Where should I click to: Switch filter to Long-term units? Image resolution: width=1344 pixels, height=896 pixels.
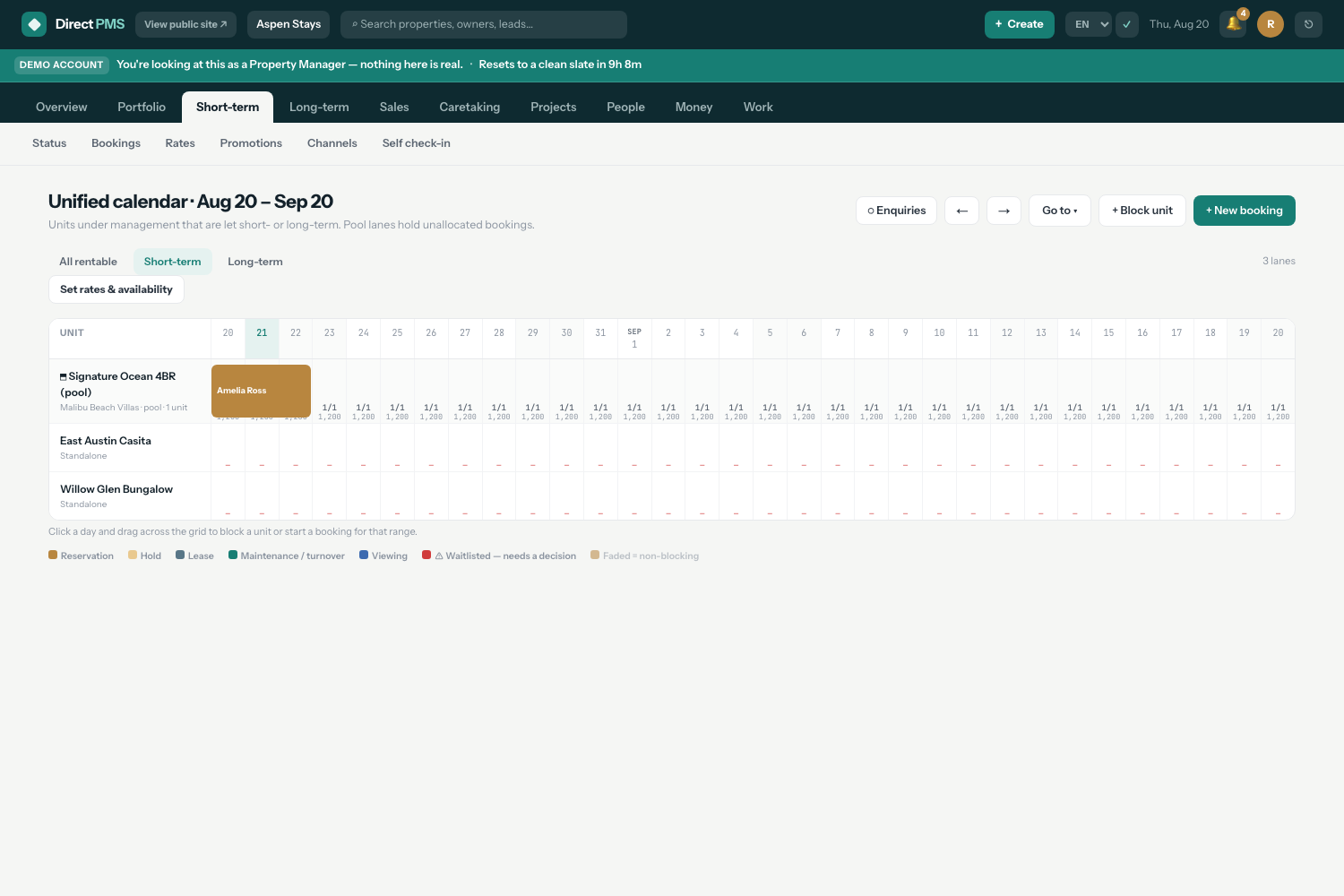coord(255,262)
